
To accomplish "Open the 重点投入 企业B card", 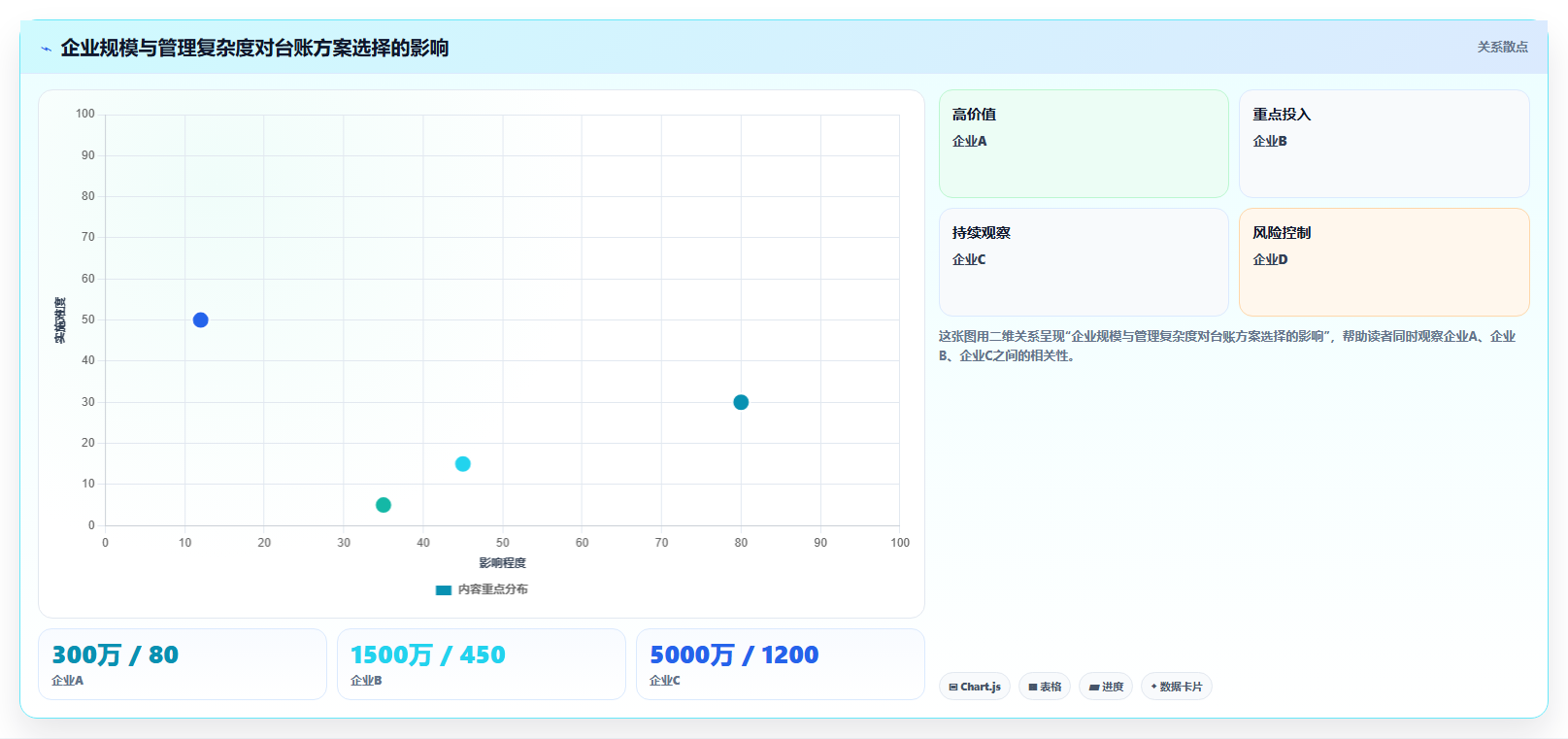I will 1384,144.
